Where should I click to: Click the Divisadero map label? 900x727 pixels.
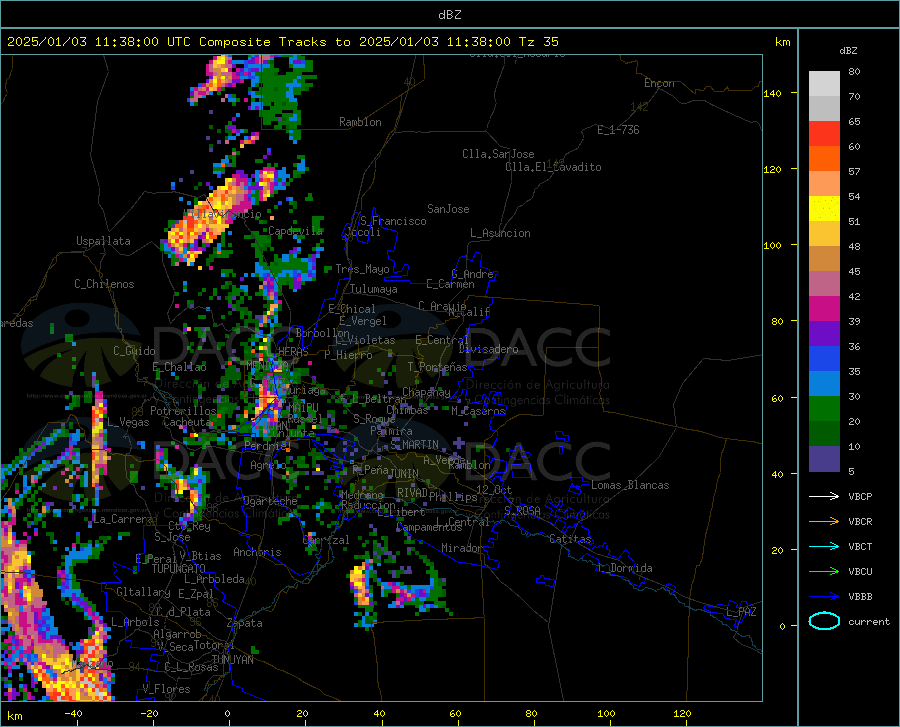pyautogui.click(x=488, y=349)
